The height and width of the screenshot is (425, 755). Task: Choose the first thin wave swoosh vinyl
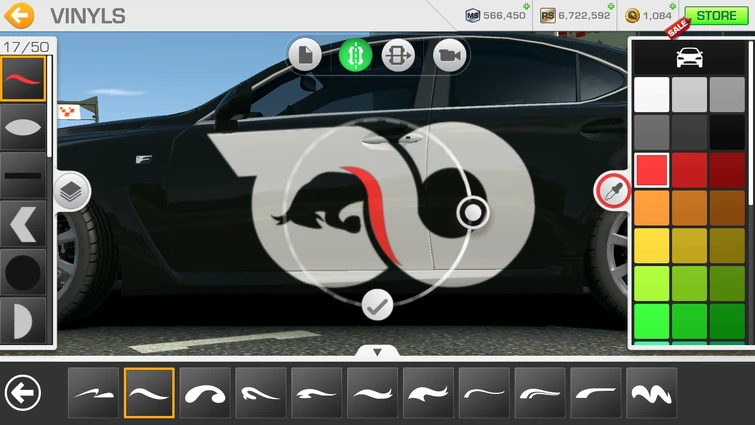[x=93, y=393]
